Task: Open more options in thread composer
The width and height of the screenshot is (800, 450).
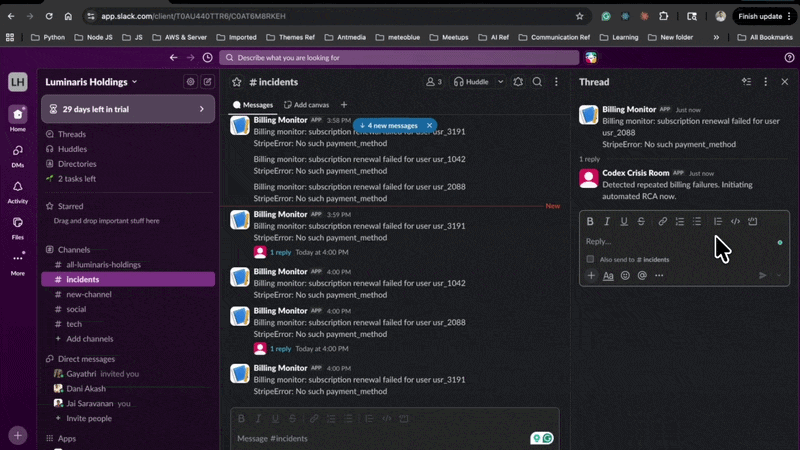Action: tap(659, 276)
